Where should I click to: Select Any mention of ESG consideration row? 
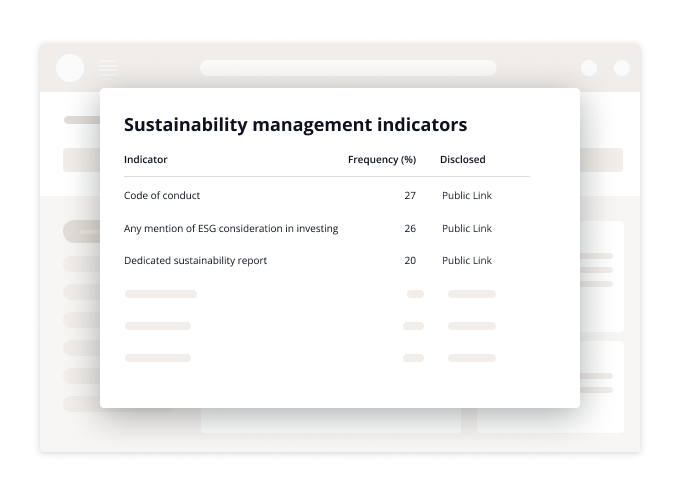point(327,228)
